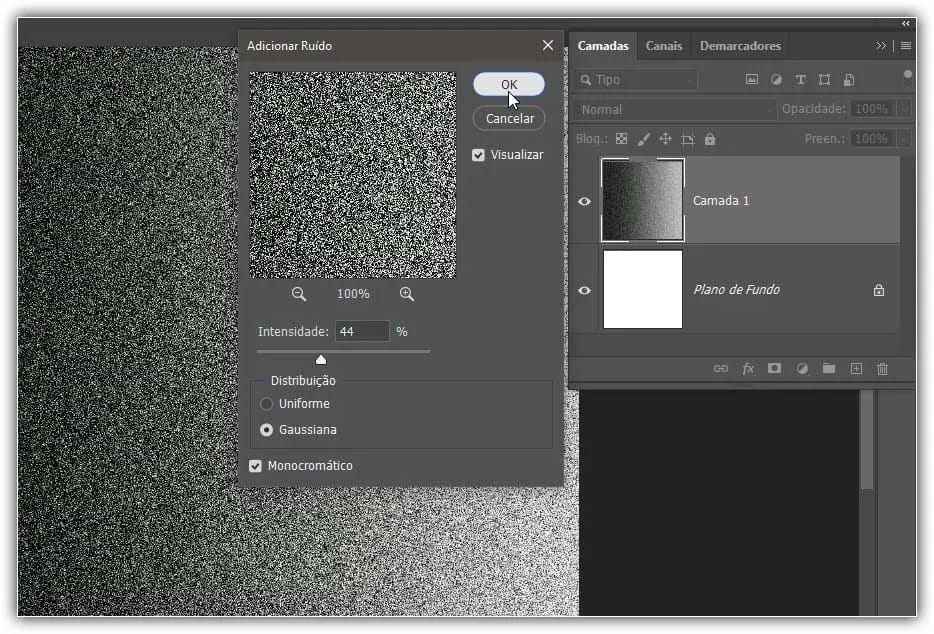934x634 pixels.
Task: Switch to the Camadas tab
Action: coord(603,46)
